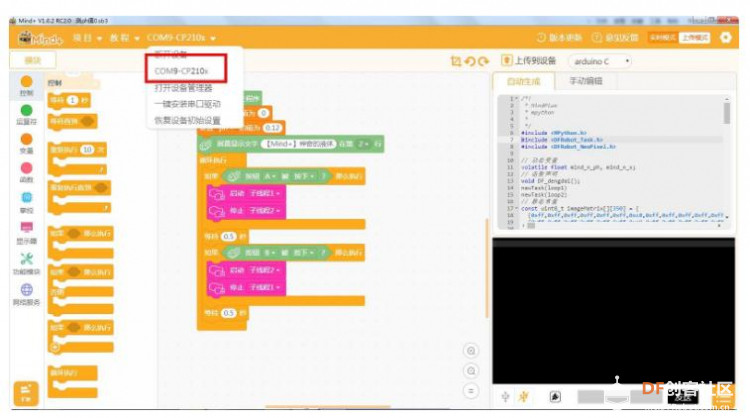This screenshot has height=418, width=750.
Task: Select the pink 函数 category circle
Action: click(x=27, y=168)
